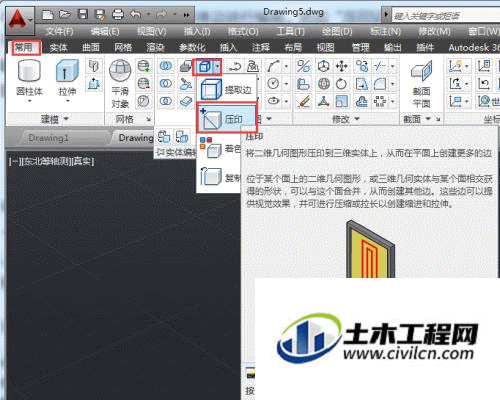Image resolution: width=500 pixels, height=400 pixels.
Task: Click the Undo arrow icon
Action: [136, 14]
